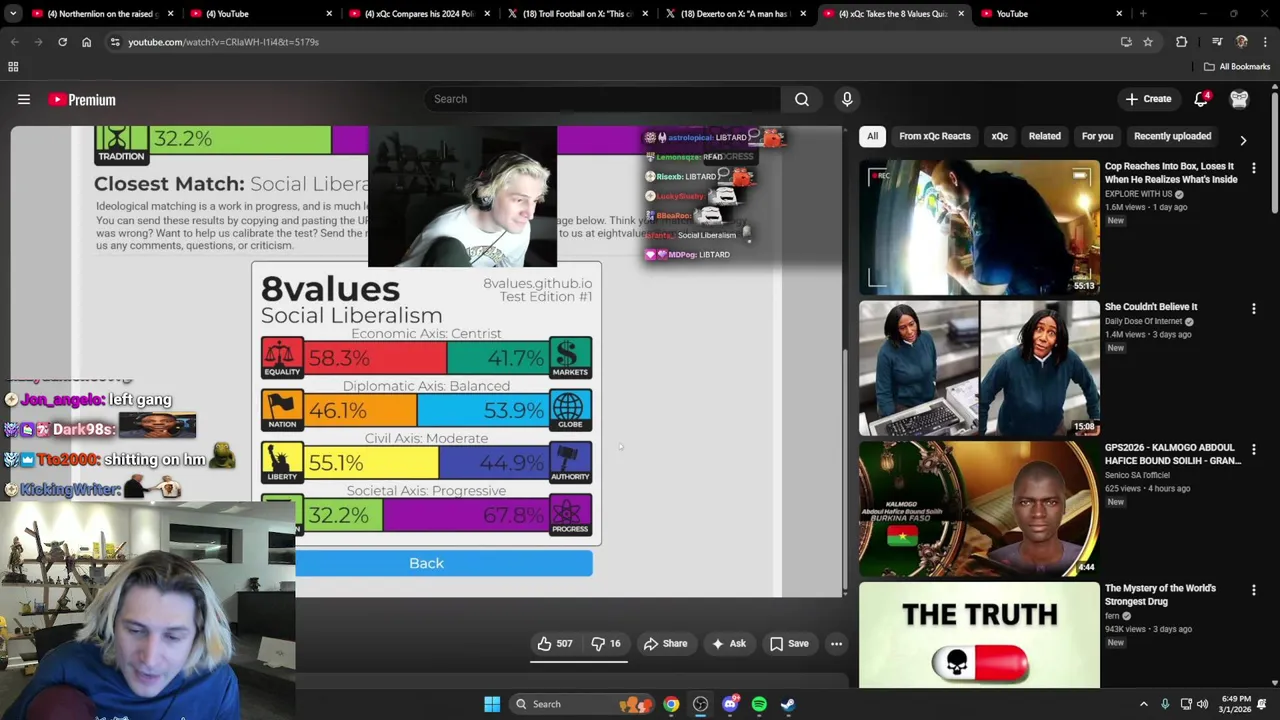This screenshot has height=720, width=1280.
Task: Open browser extensions puzzle icon
Action: pyautogui.click(x=1181, y=42)
